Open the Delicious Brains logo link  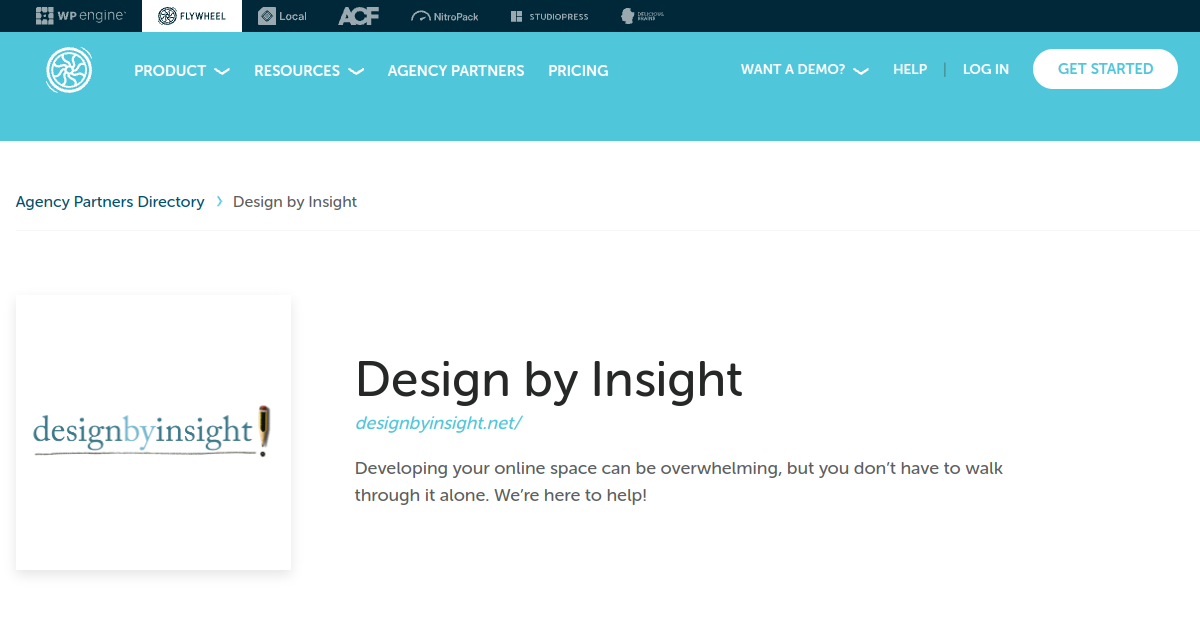click(x=642, y=16)
